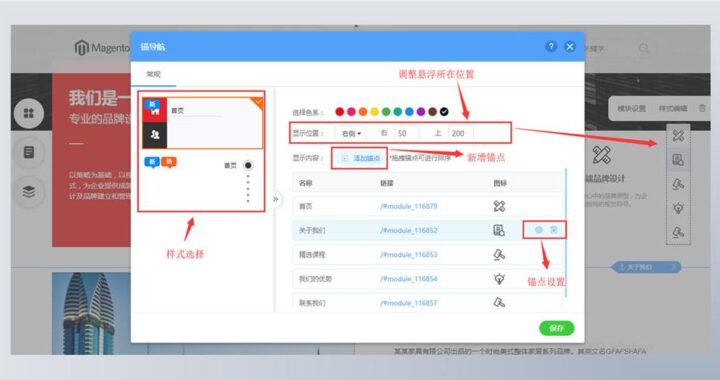Click the document-search icon in 关于我们 row
The width and height of the screenshot is (720, 380).
(x=499, y=230)
